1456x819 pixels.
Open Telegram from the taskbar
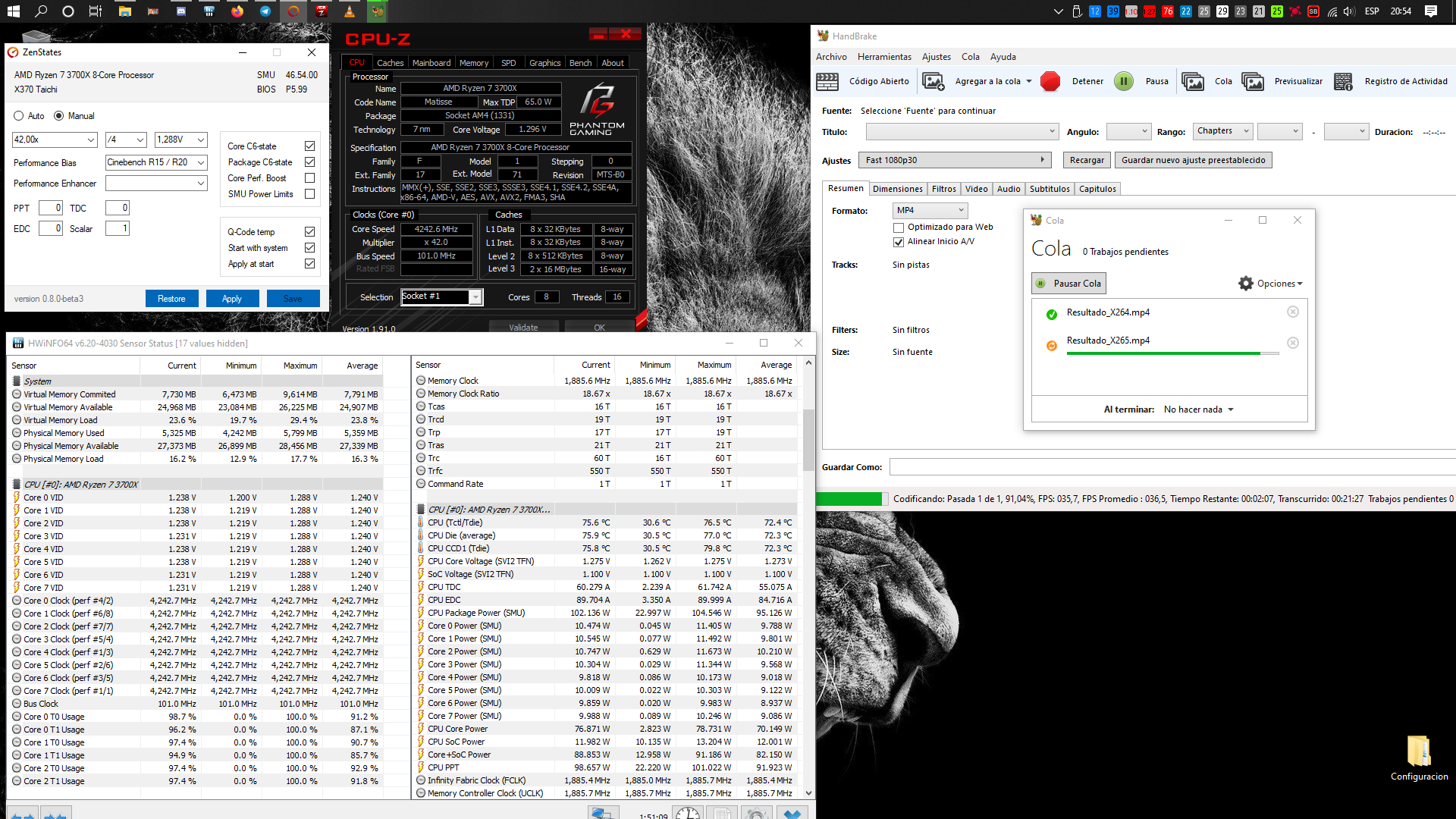point(265,11)
